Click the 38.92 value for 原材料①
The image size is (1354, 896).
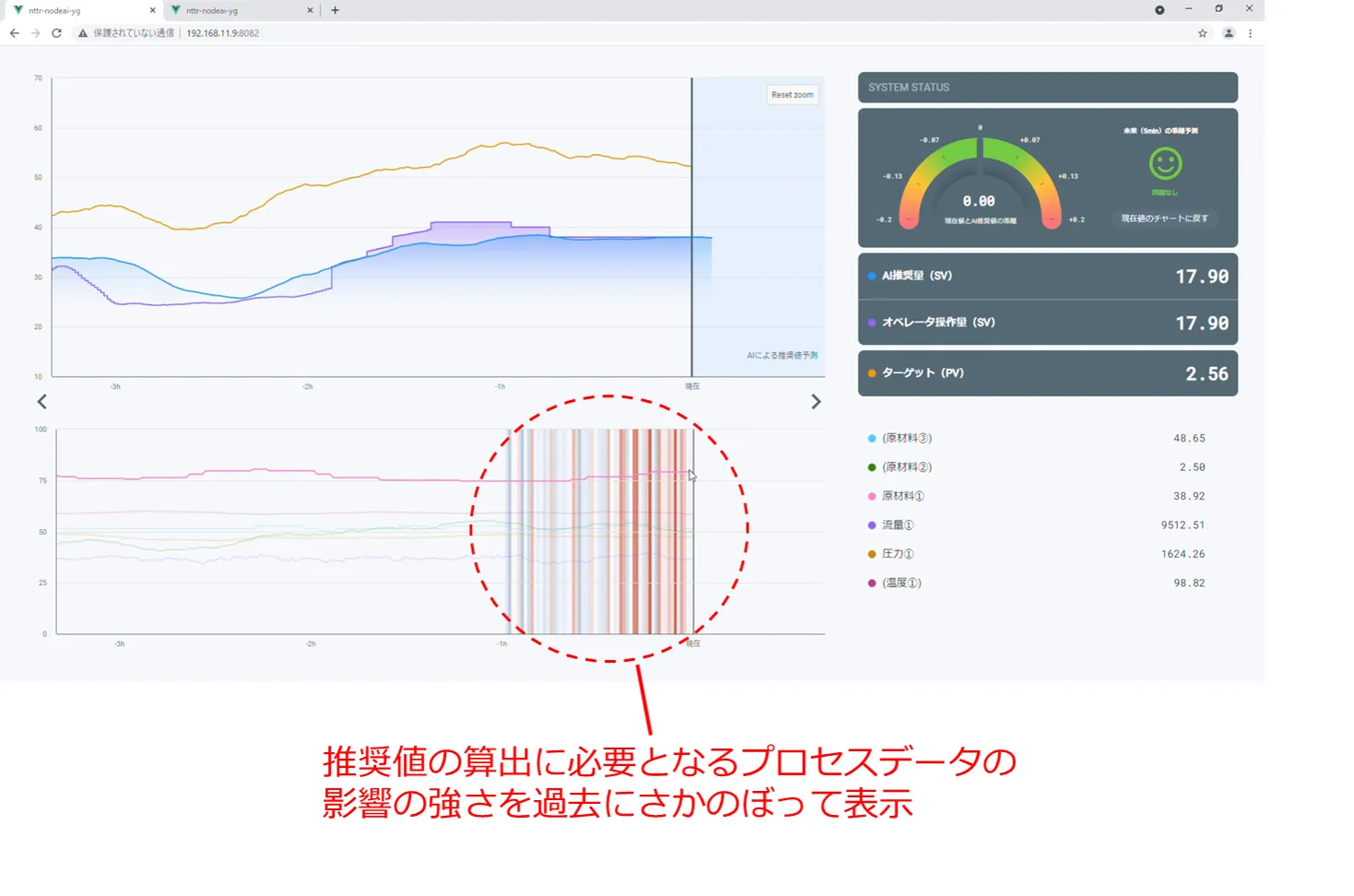click(x=1189, y=496)
